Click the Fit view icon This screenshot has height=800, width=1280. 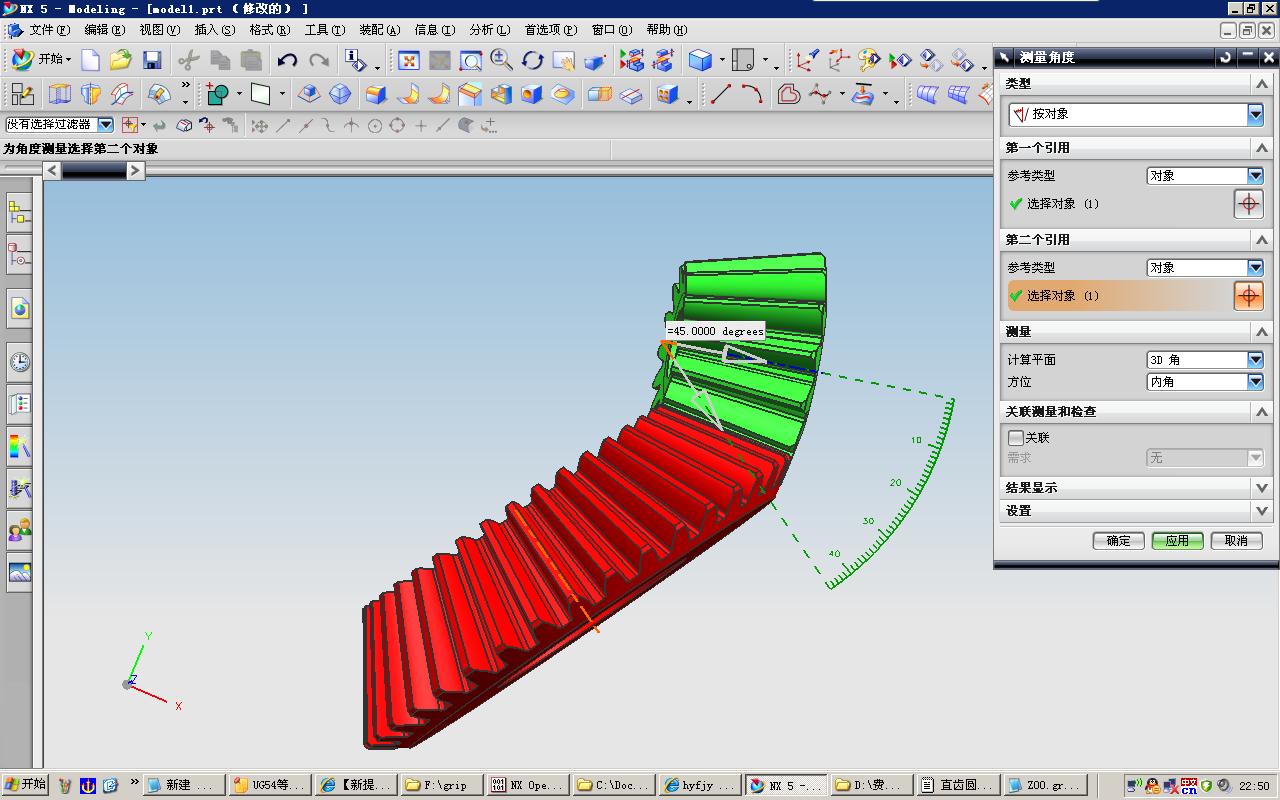(409, 61)
